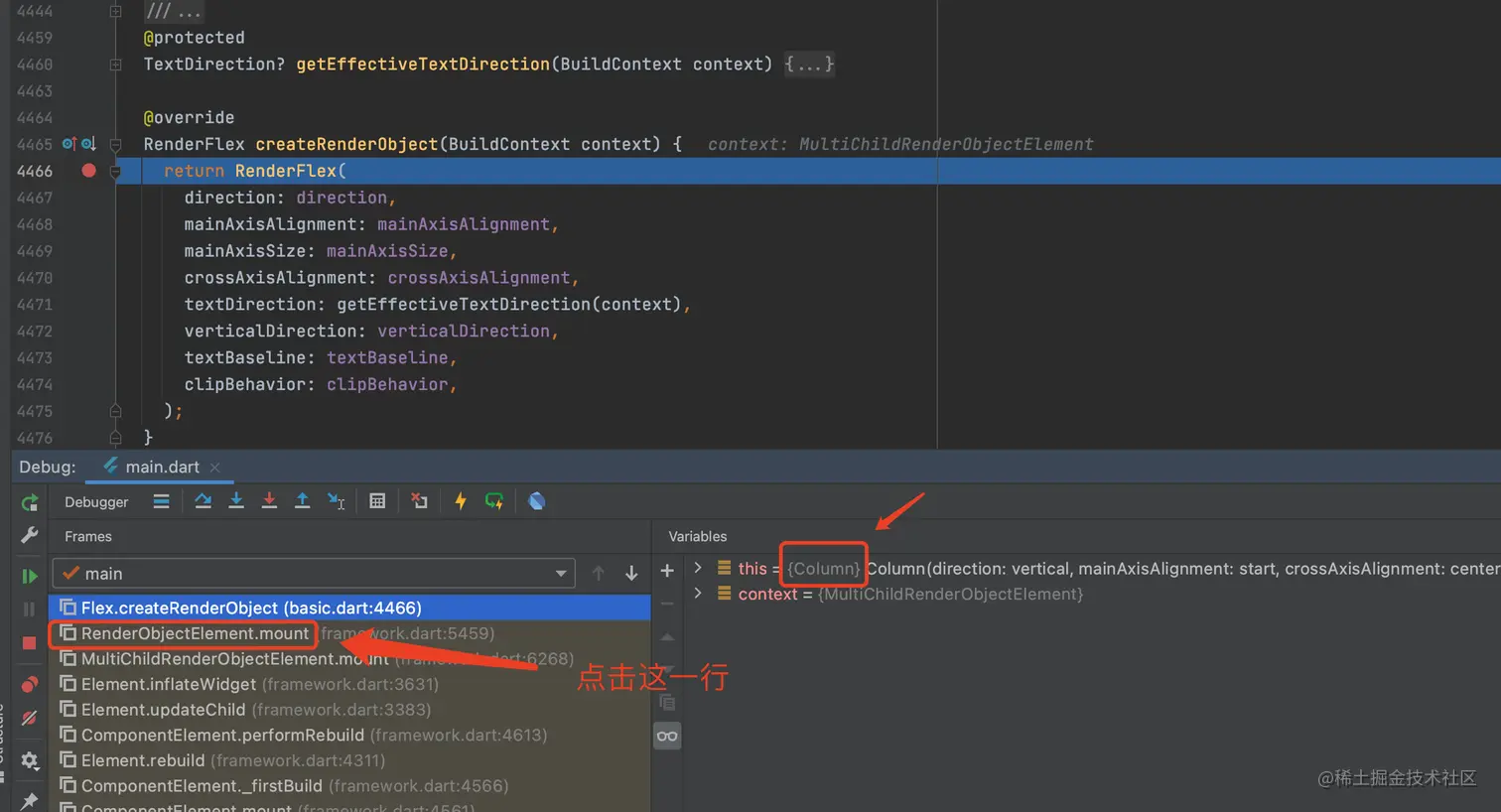Pin the debug tab

pyautogui.click(x=30, y=800)
